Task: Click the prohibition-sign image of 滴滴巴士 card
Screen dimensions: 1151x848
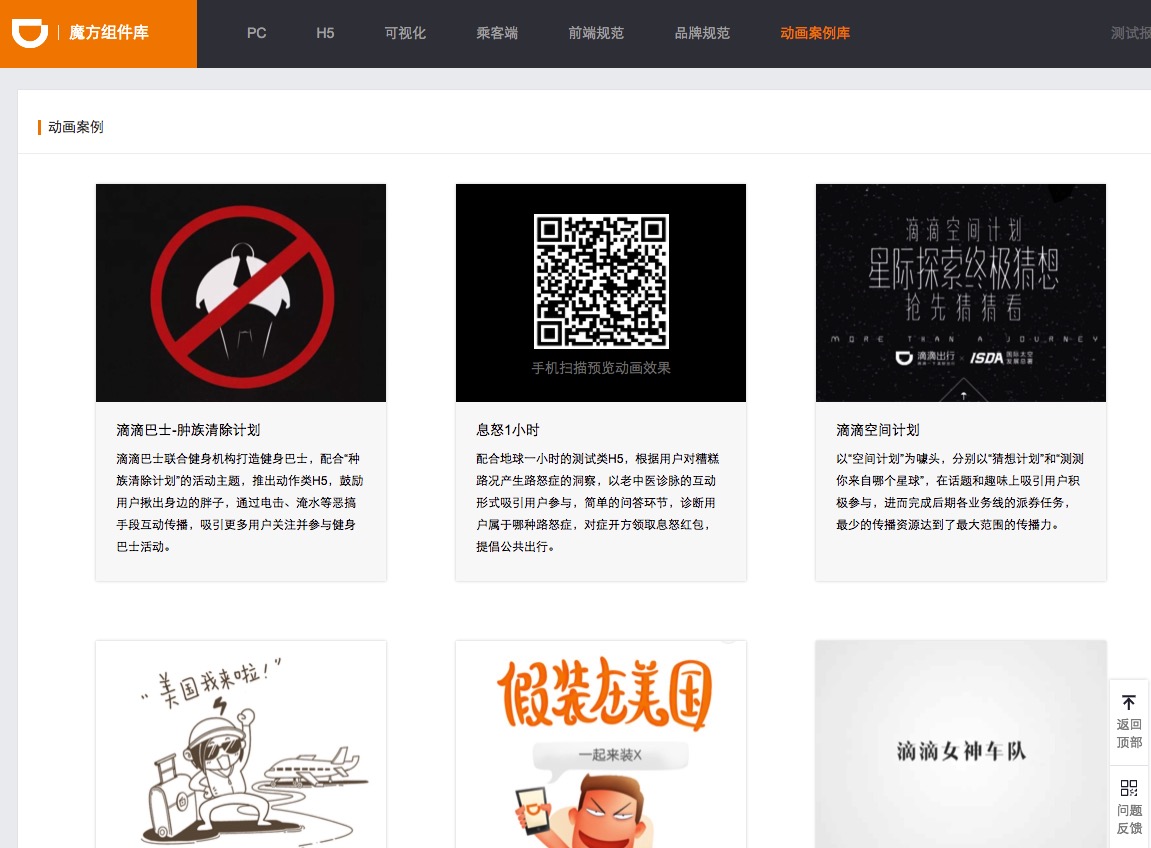Action: (x=240, y=292)
